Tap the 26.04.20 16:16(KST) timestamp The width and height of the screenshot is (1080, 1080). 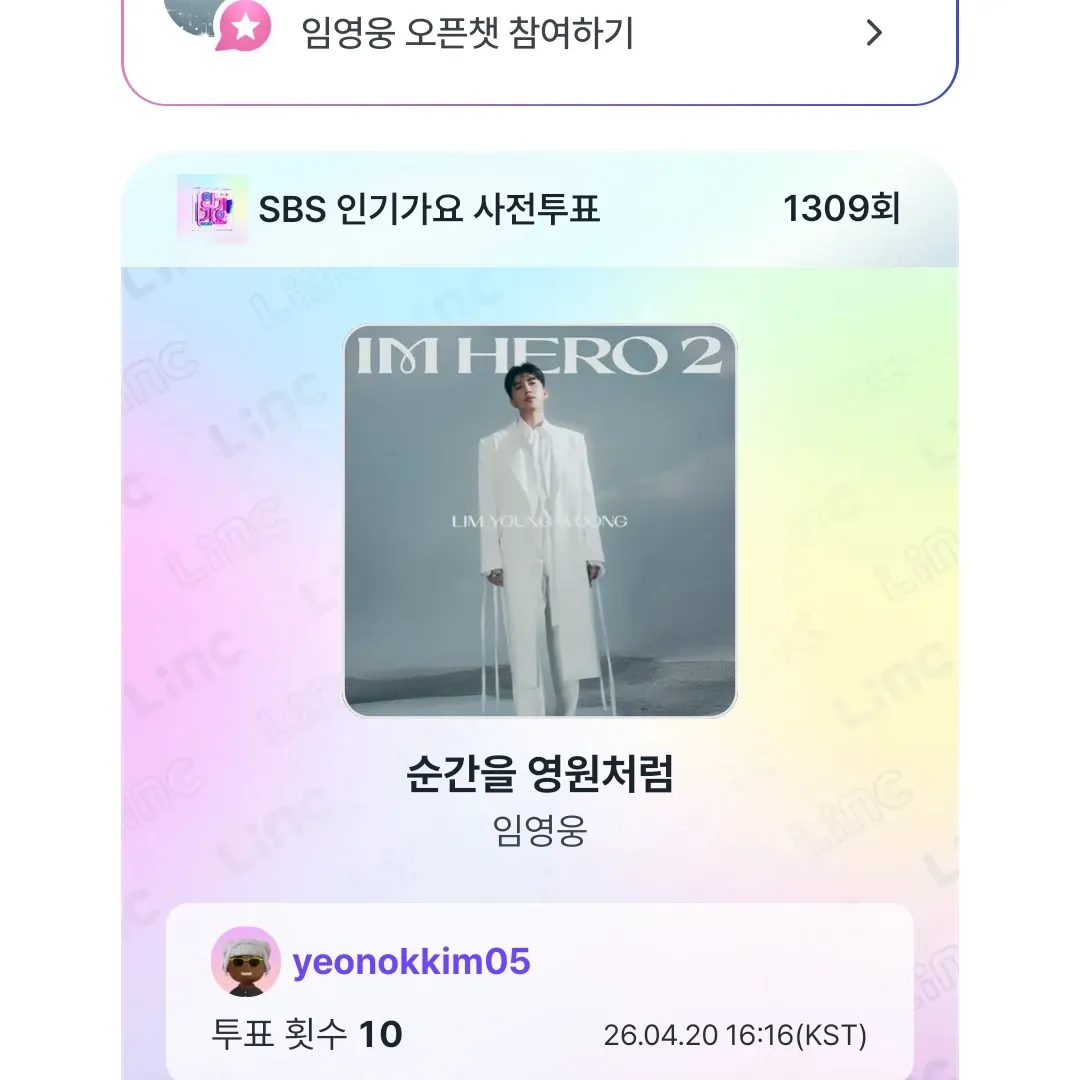[x=735, y=1035]
